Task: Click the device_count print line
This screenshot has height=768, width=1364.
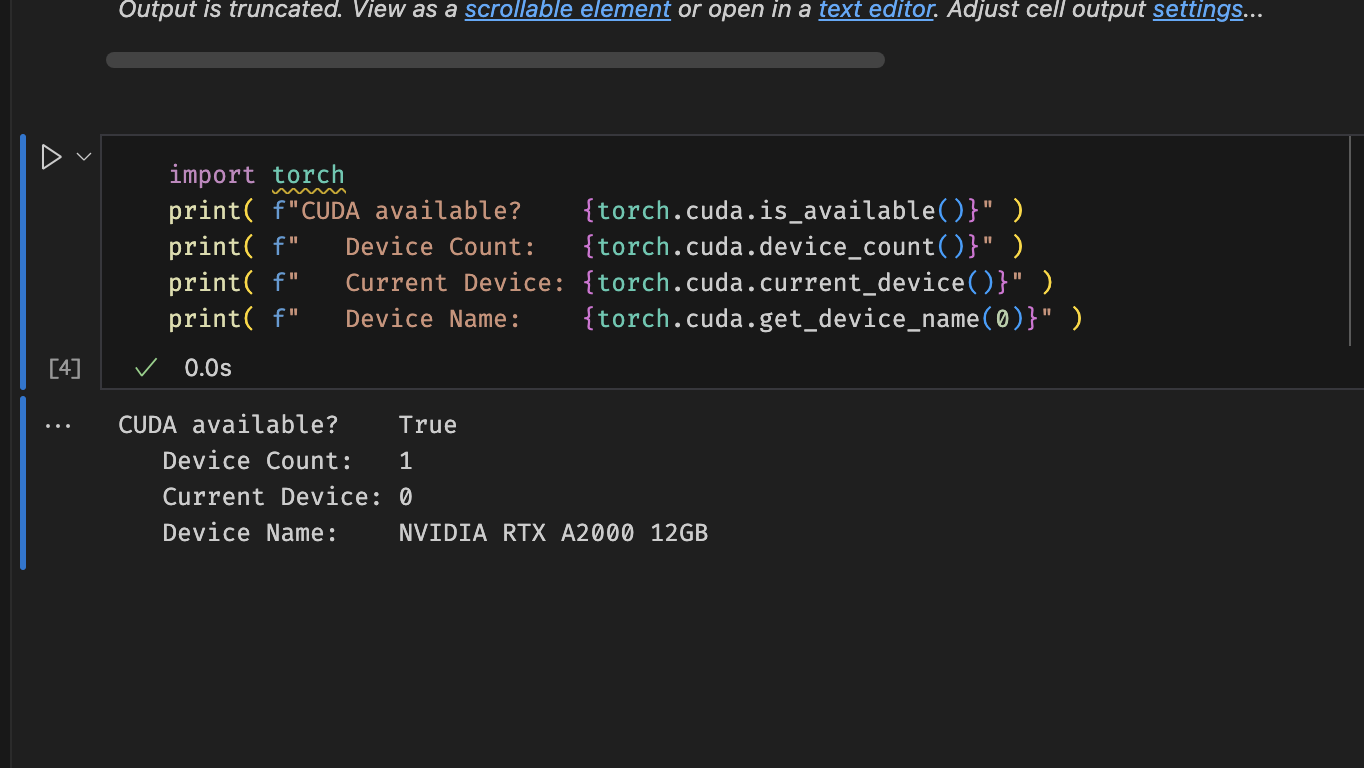Action: pyautogui.click(x=596, y=247)
